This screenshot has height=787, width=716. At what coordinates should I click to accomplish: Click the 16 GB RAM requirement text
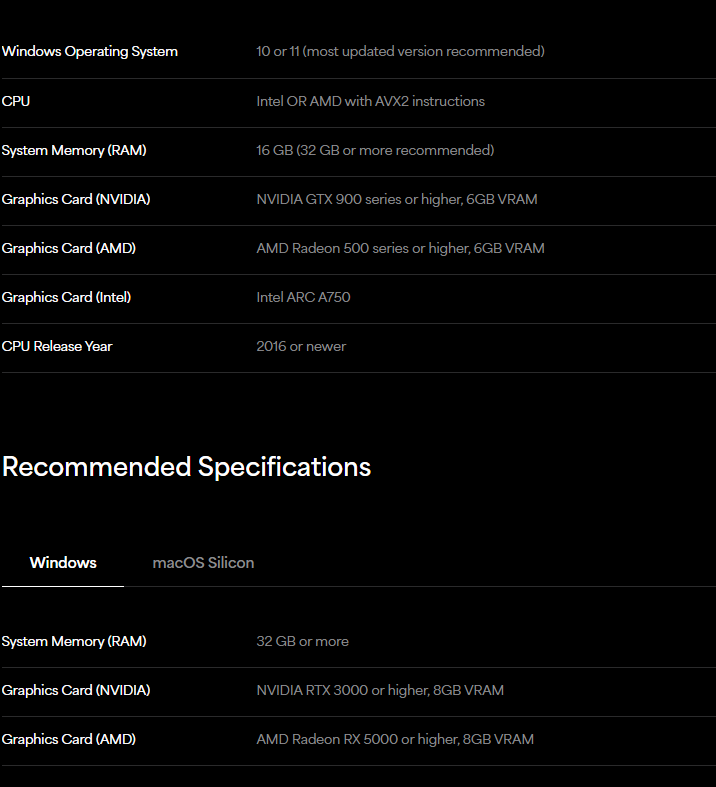(x=375, y=150)
